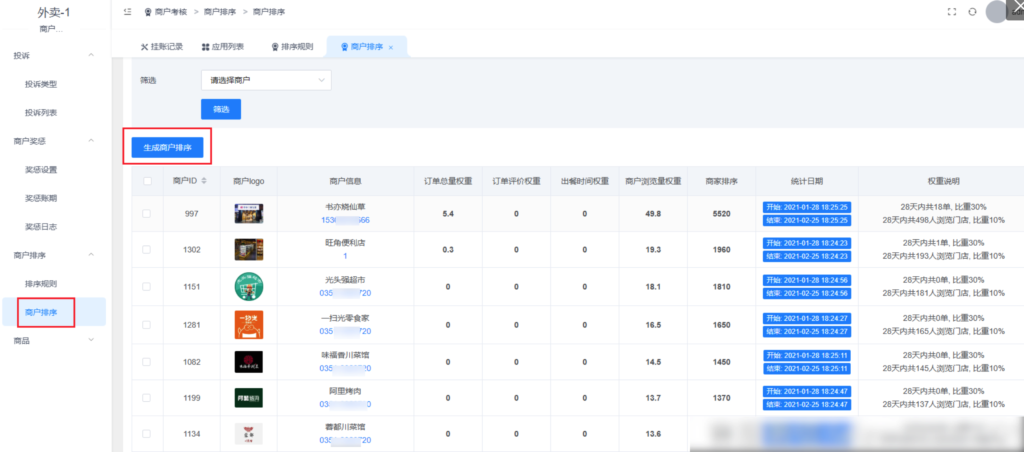
Task: Check the row for merchant ID 1302
Action: click(x=146, y=250)
